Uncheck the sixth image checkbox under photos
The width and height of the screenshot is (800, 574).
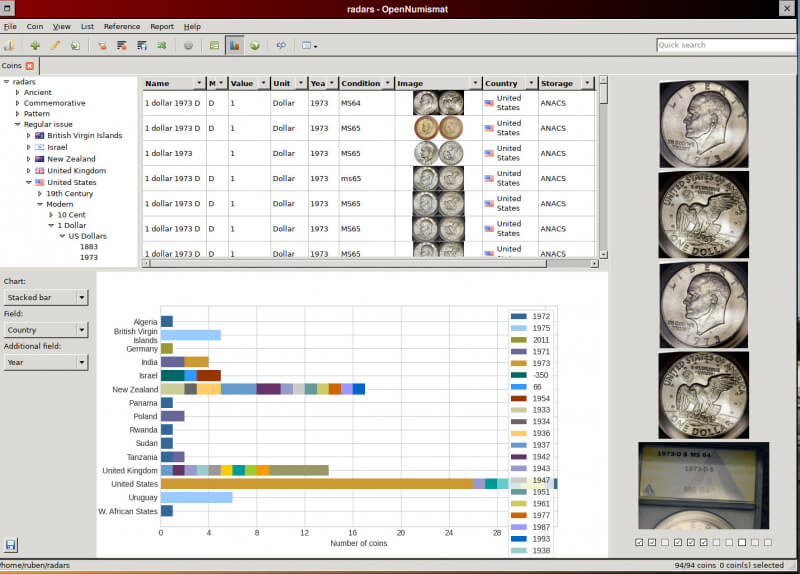tap(704, 542)
